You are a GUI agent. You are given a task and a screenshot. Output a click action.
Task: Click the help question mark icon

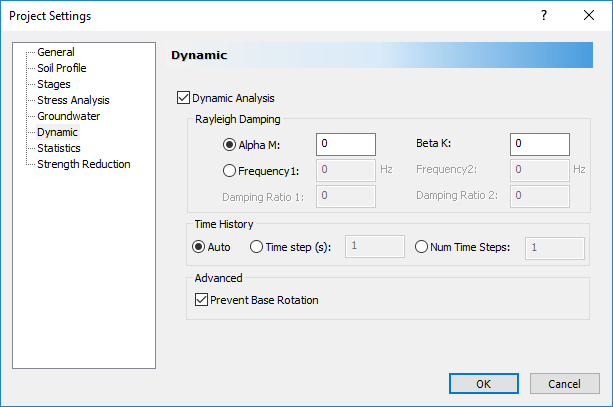point(543,15)
